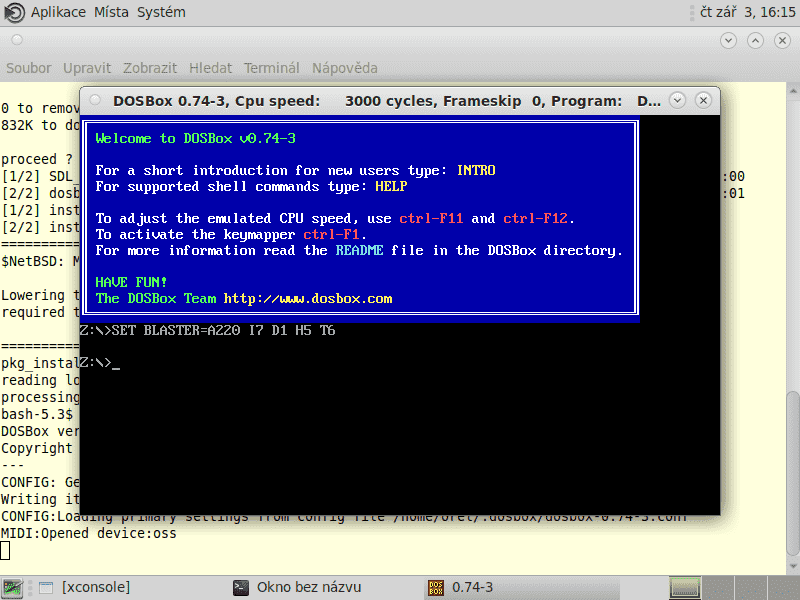Open the terminal's Terminál menu
This screenshot has height=600, width=800.
pyautogui.click(x=271, y=68)
